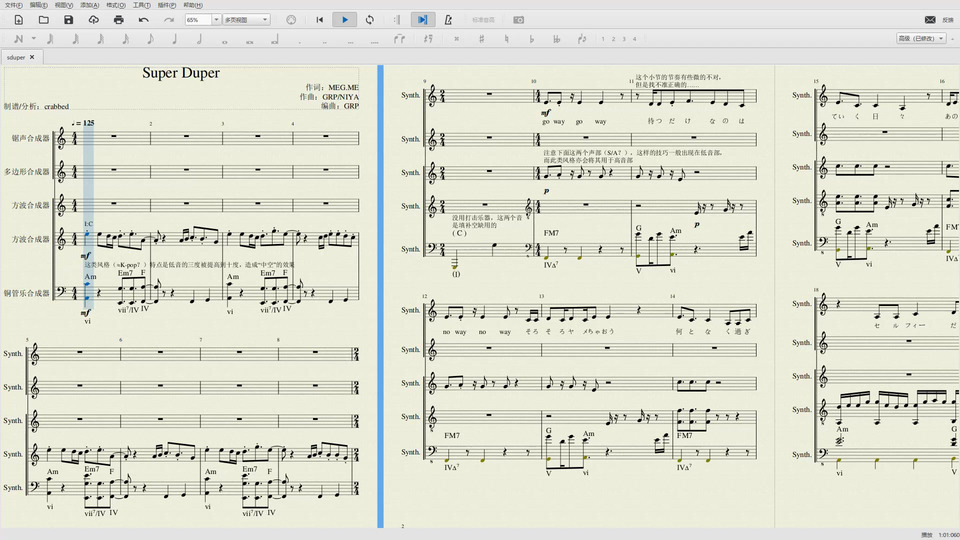Select the quarter note duration
The height and width of the screenshot is (540, 960).
point(175,39)
